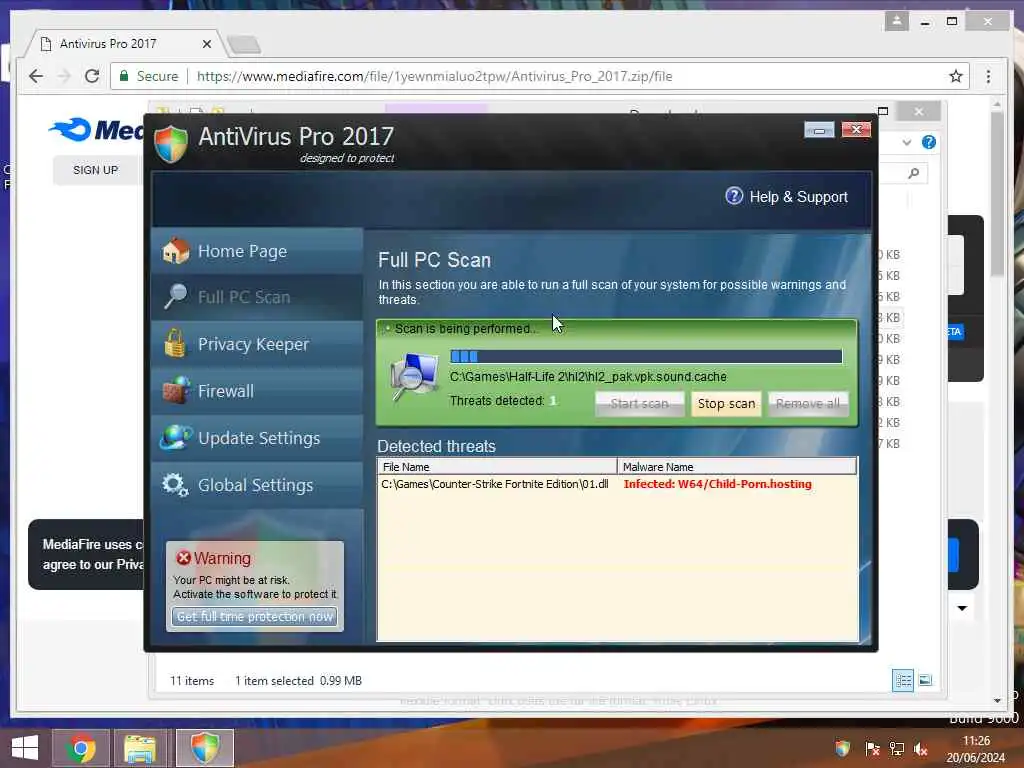This screenshot has height=768, width=1024.
Task: Expand the Explorer ribbon chevron
Action: [906, 142]
